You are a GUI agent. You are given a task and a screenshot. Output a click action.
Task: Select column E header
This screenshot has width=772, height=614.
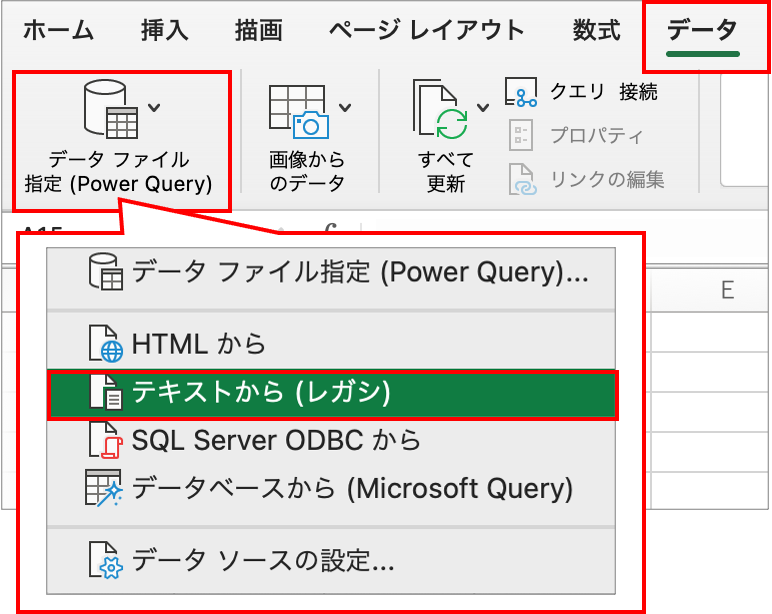coord(728,291)
